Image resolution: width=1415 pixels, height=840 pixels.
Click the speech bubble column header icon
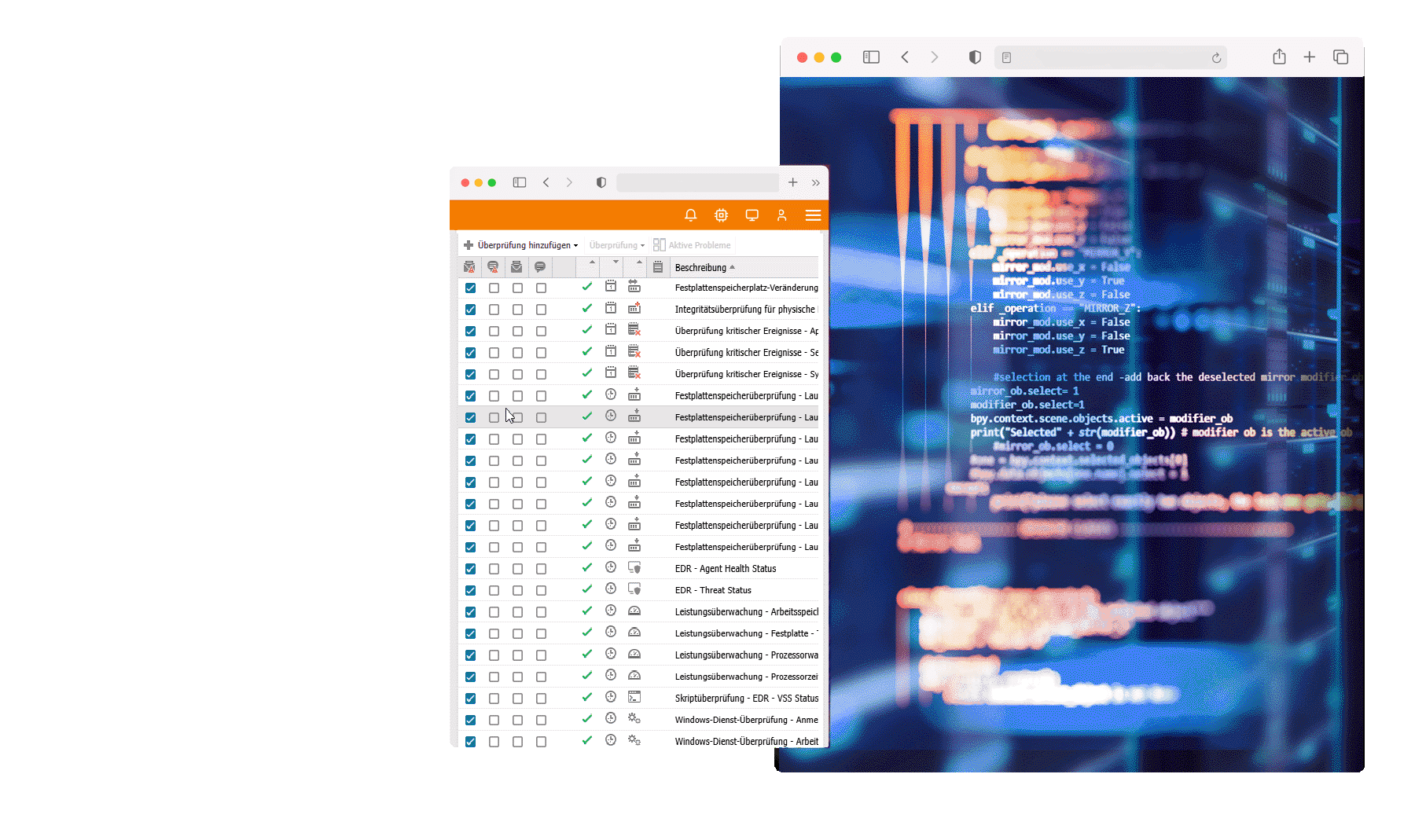coord(540,267)
